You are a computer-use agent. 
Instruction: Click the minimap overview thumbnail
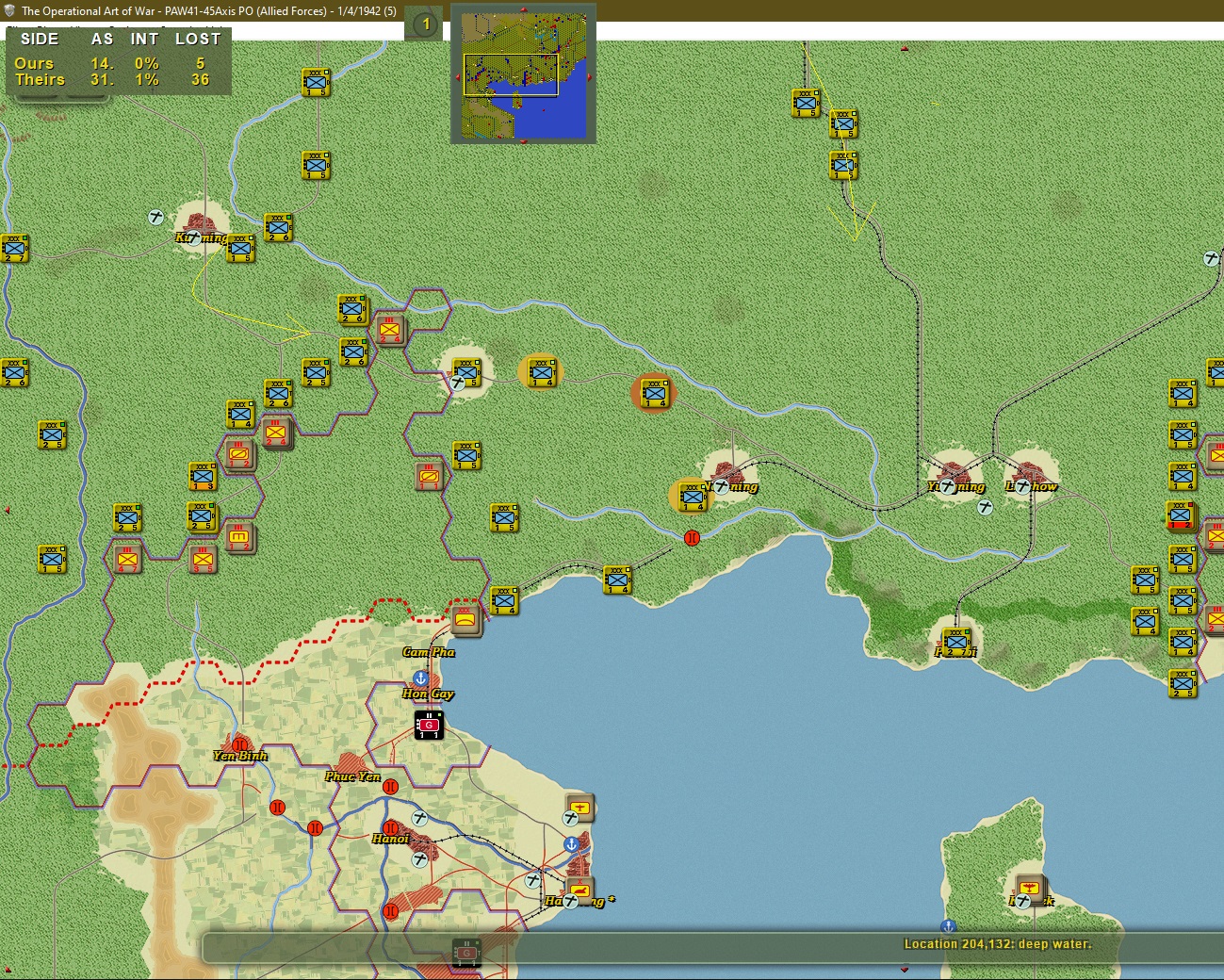[x=523, y=73]
